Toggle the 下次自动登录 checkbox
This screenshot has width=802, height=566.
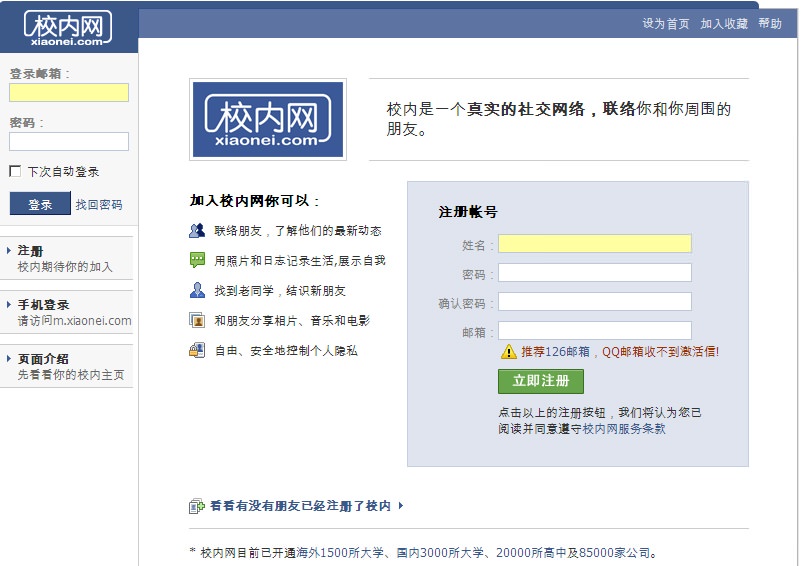(15, 171)
